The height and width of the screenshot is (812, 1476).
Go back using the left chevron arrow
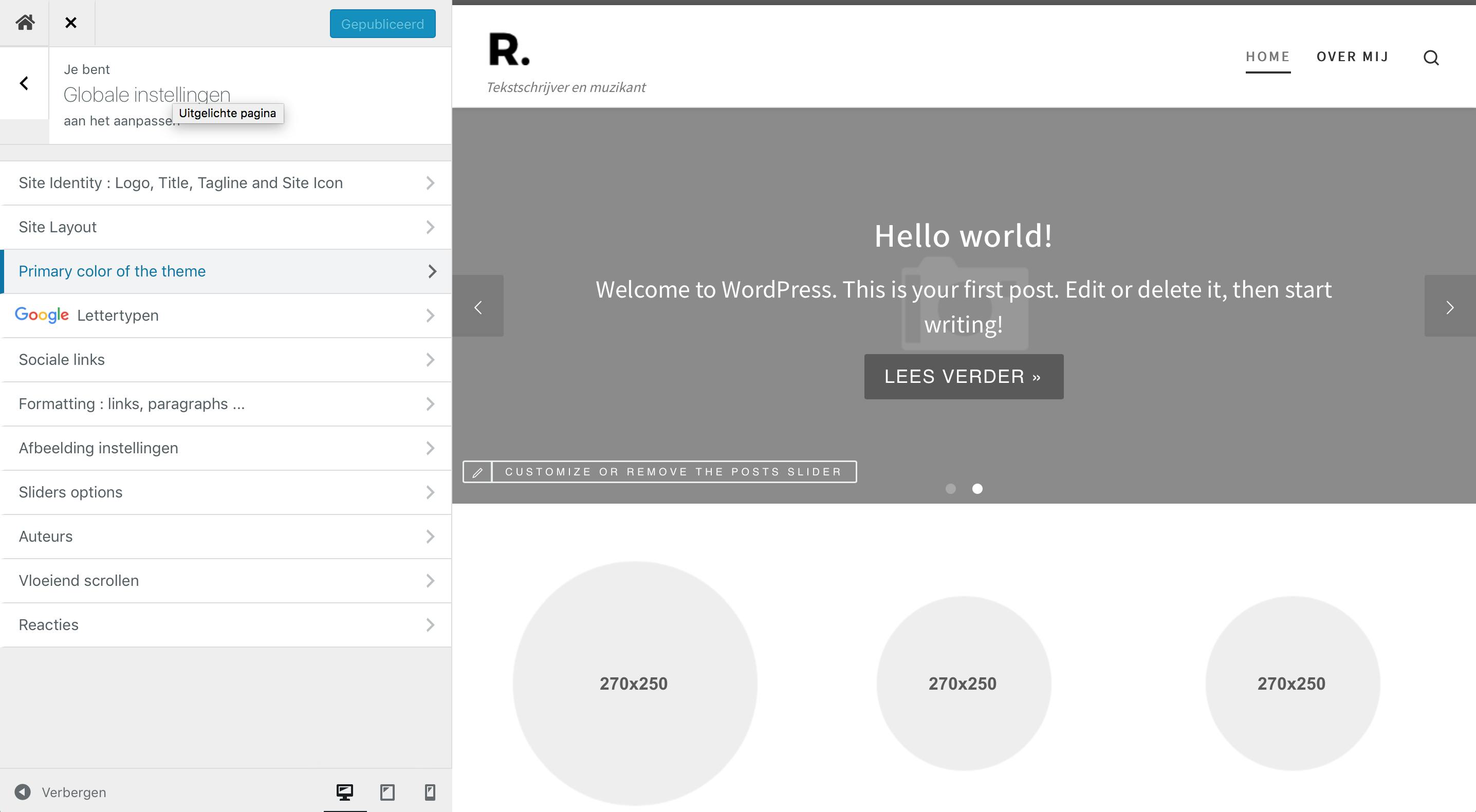pos(24,84)
